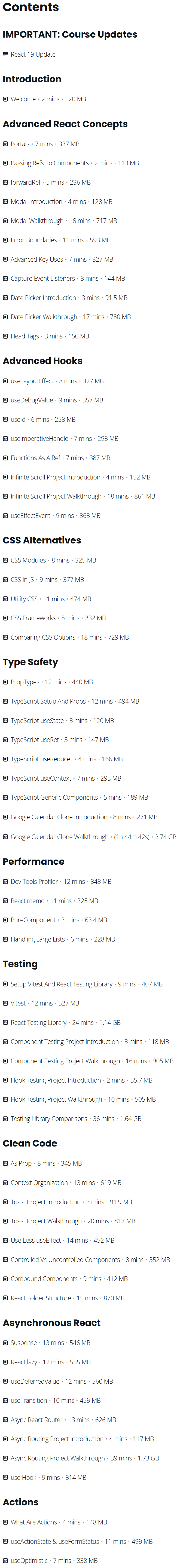
Task: Click the video icon beside useLayoutEffect
Action: click(5, 381)
